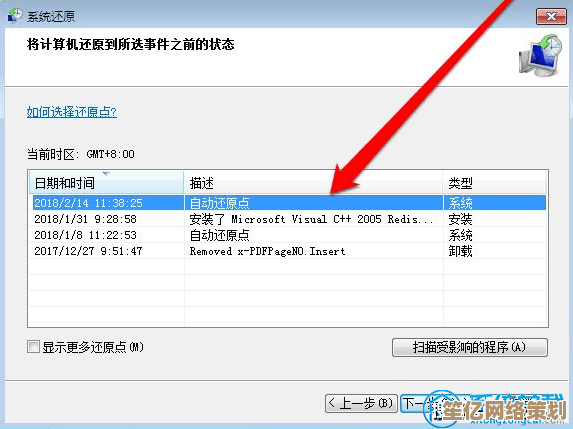Click 安装 type cell
This screenshot has width=573, height=429.
[460, 219]
